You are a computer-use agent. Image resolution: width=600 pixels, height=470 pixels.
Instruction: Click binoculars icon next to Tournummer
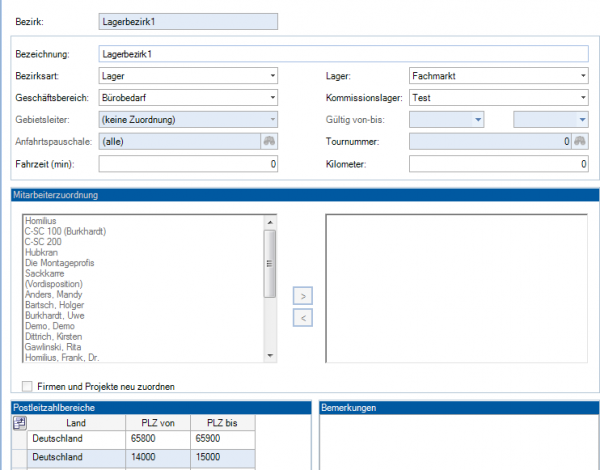578,142
